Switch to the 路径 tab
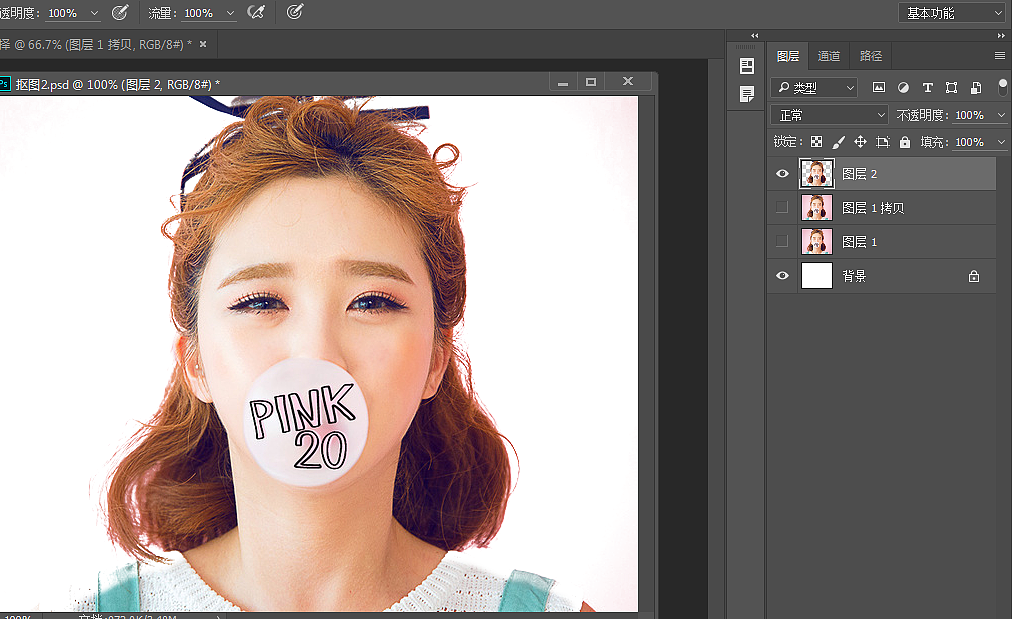This screenshot has width=1012, height=619. click(x=871, y=56)
